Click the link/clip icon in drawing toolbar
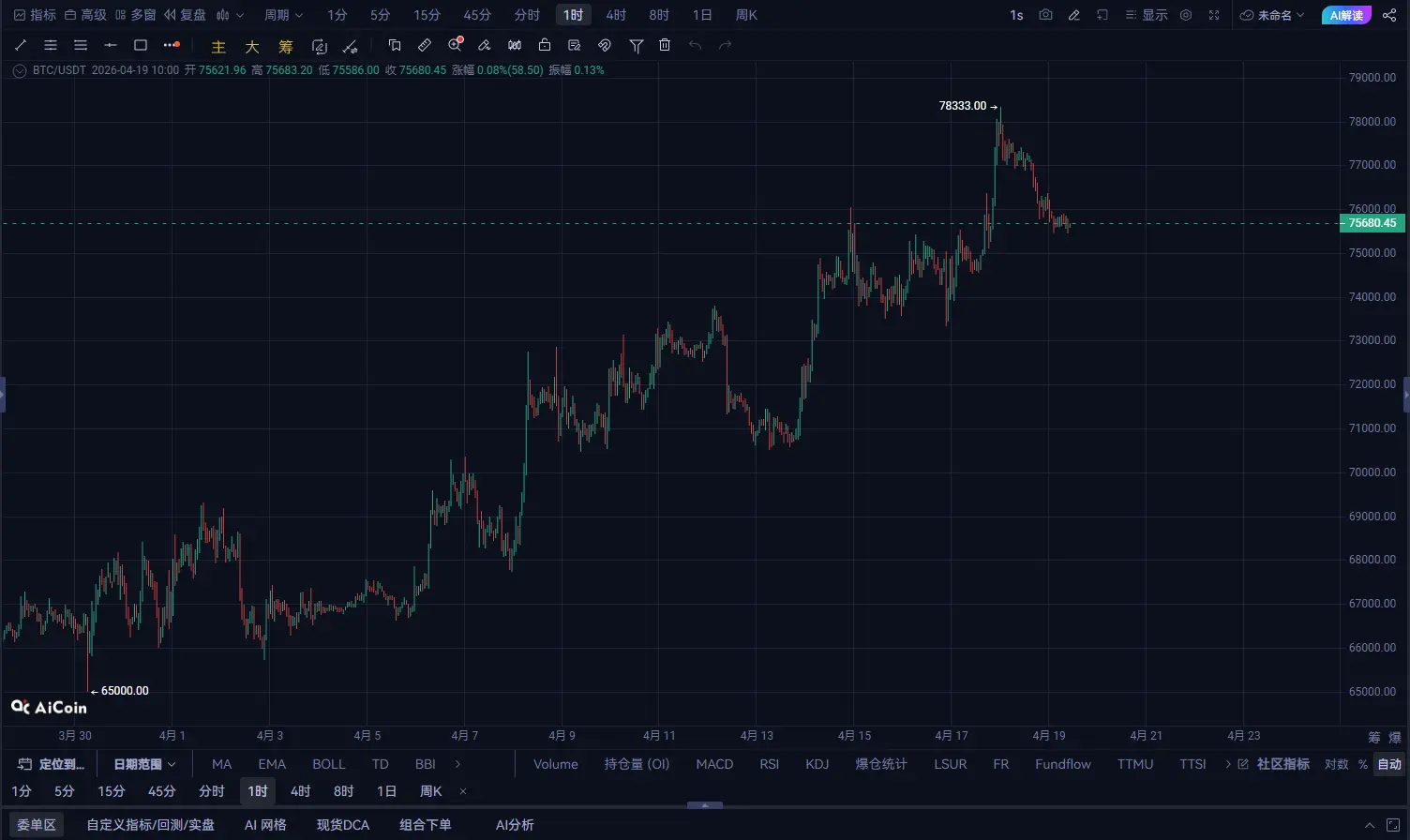This screenshot has width=1410, height=840. 605,45
